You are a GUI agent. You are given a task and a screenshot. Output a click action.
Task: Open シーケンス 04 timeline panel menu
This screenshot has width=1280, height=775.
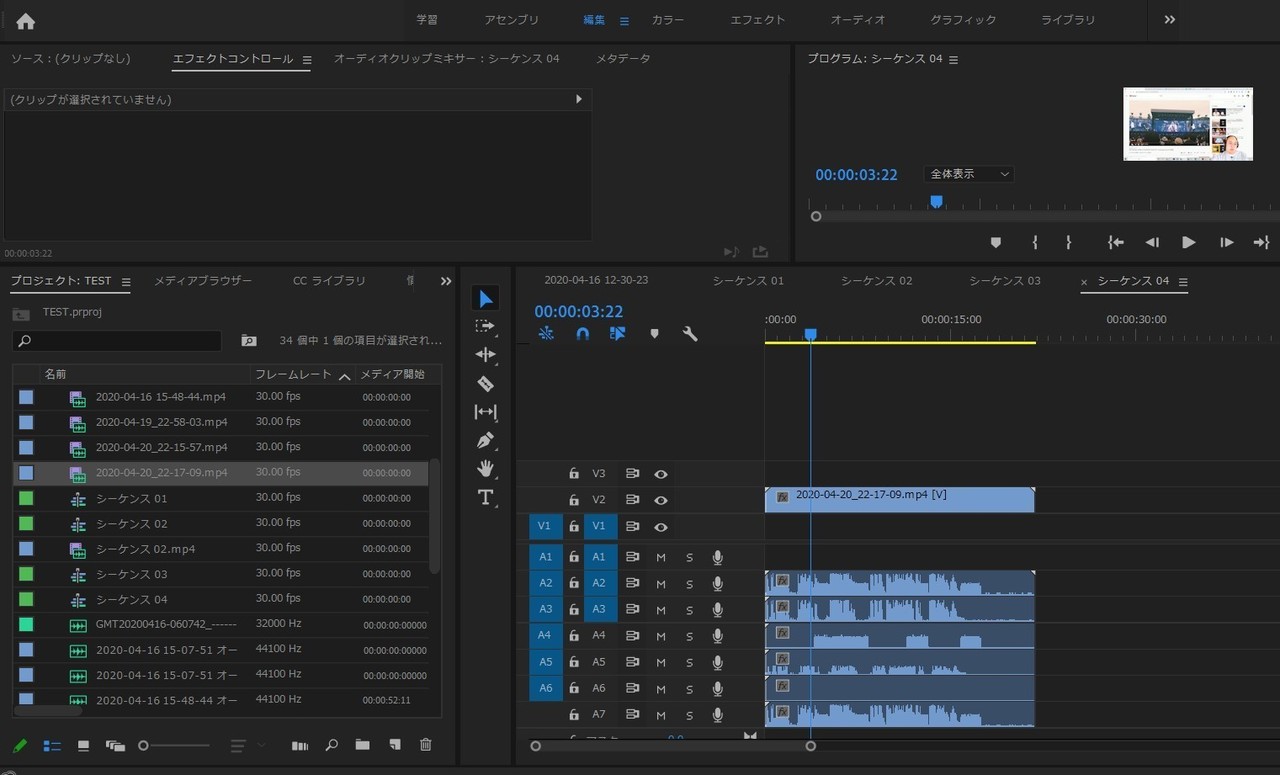tap(1183, 282)
